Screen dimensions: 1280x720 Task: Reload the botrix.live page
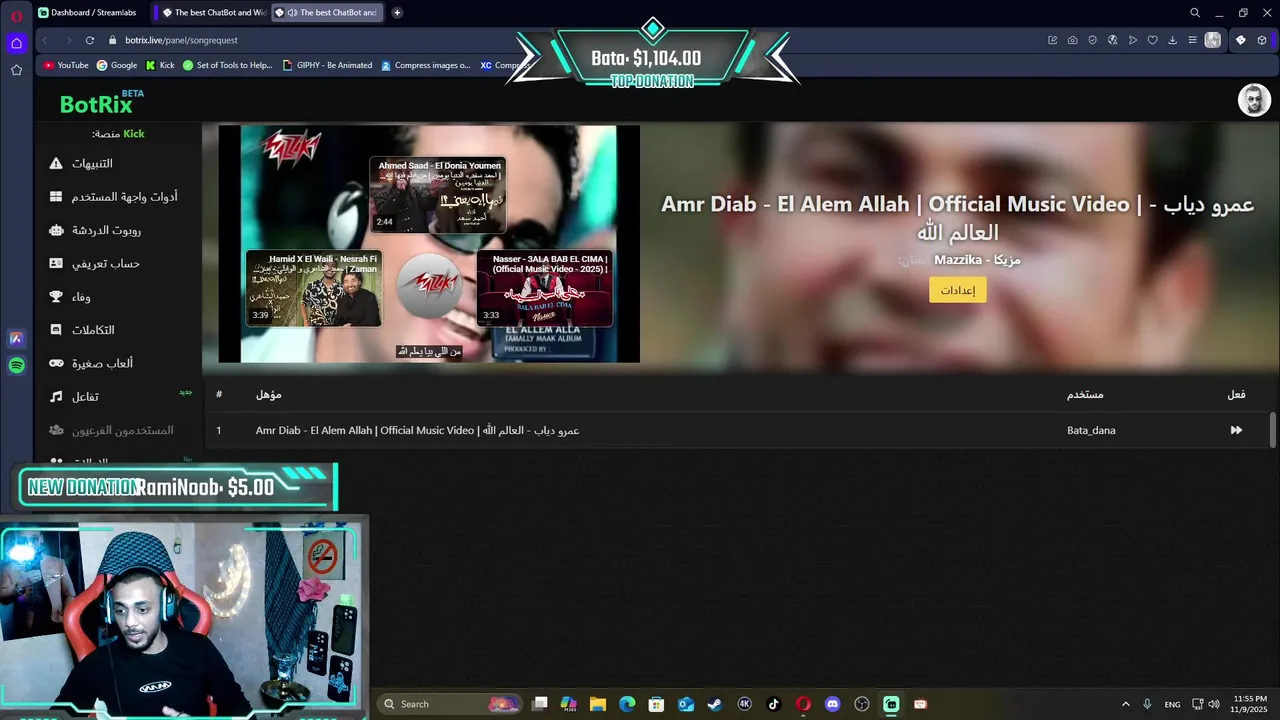(90, 40)
